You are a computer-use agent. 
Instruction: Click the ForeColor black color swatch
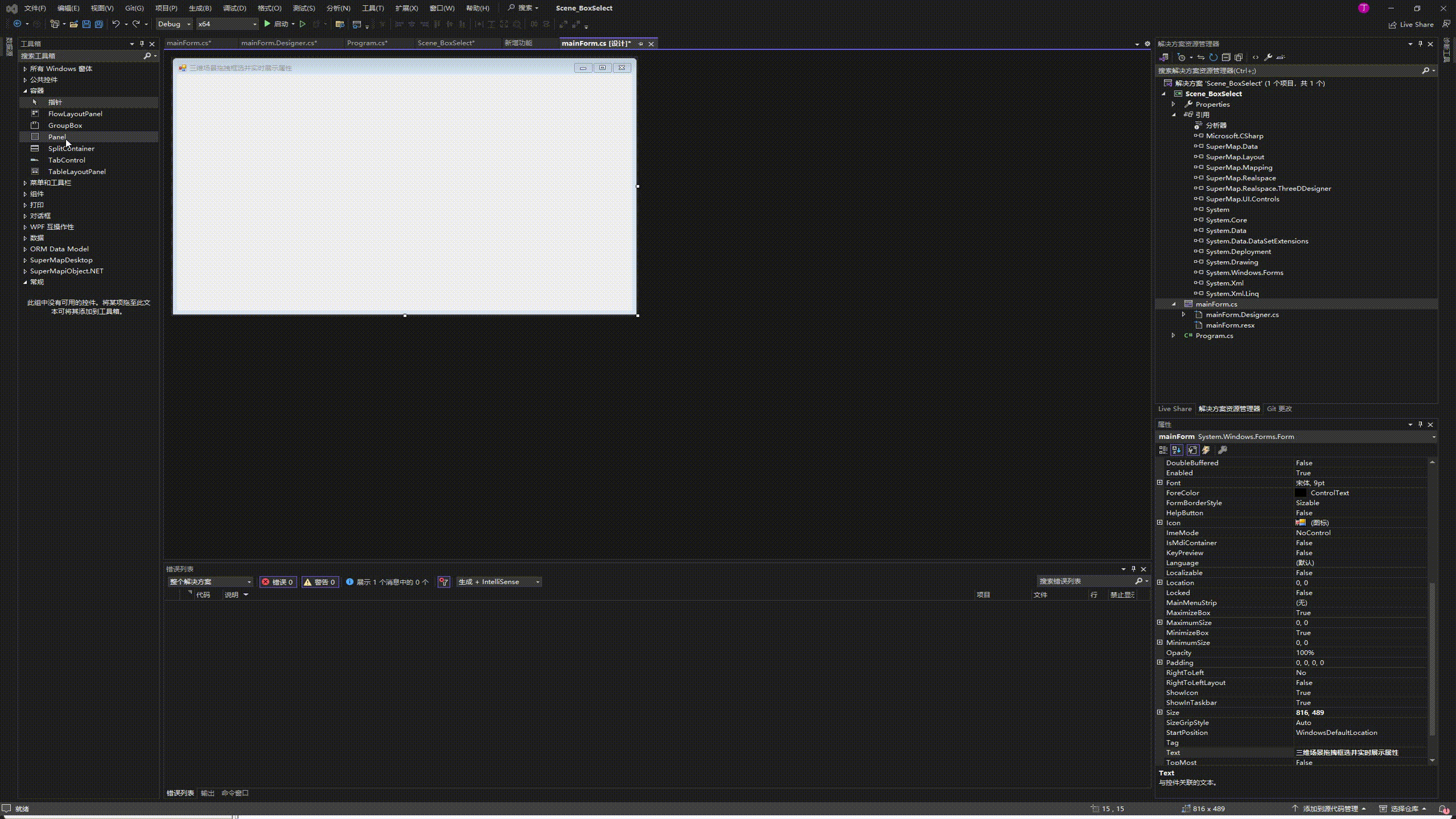1301,493
